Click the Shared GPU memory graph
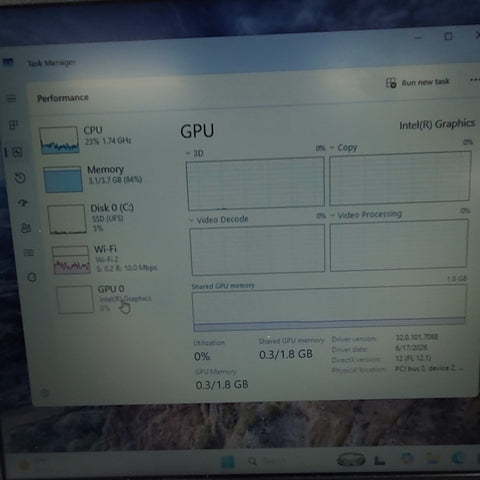480x480 pixels. pos(329,308)
